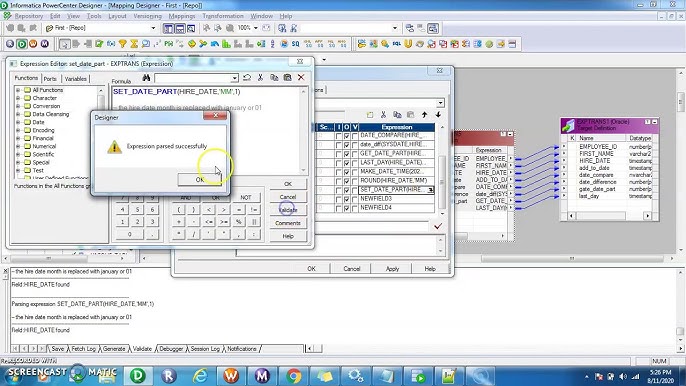Screen dimensions: 686x386
Task: Toggle input checkbox for LAST_DAY port
Action: tap(338, 163)
